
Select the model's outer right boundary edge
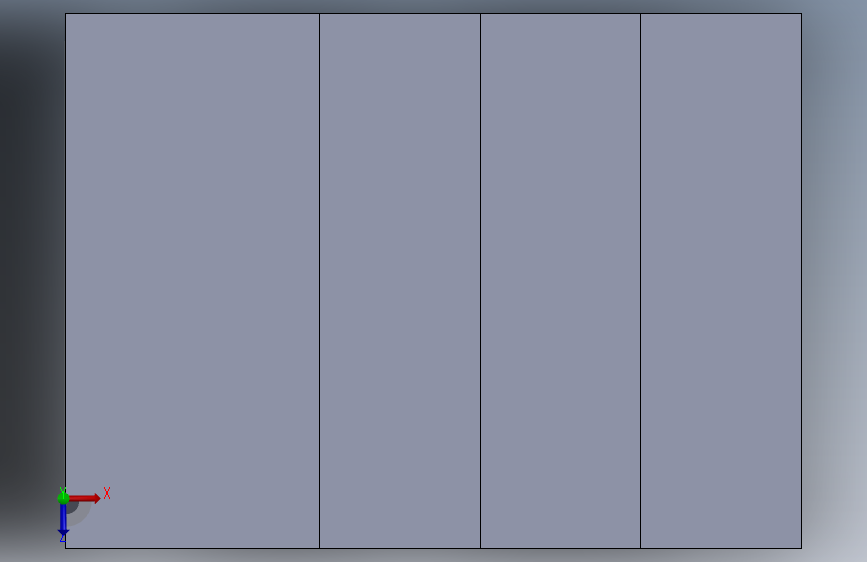click(x=801, y=281)
